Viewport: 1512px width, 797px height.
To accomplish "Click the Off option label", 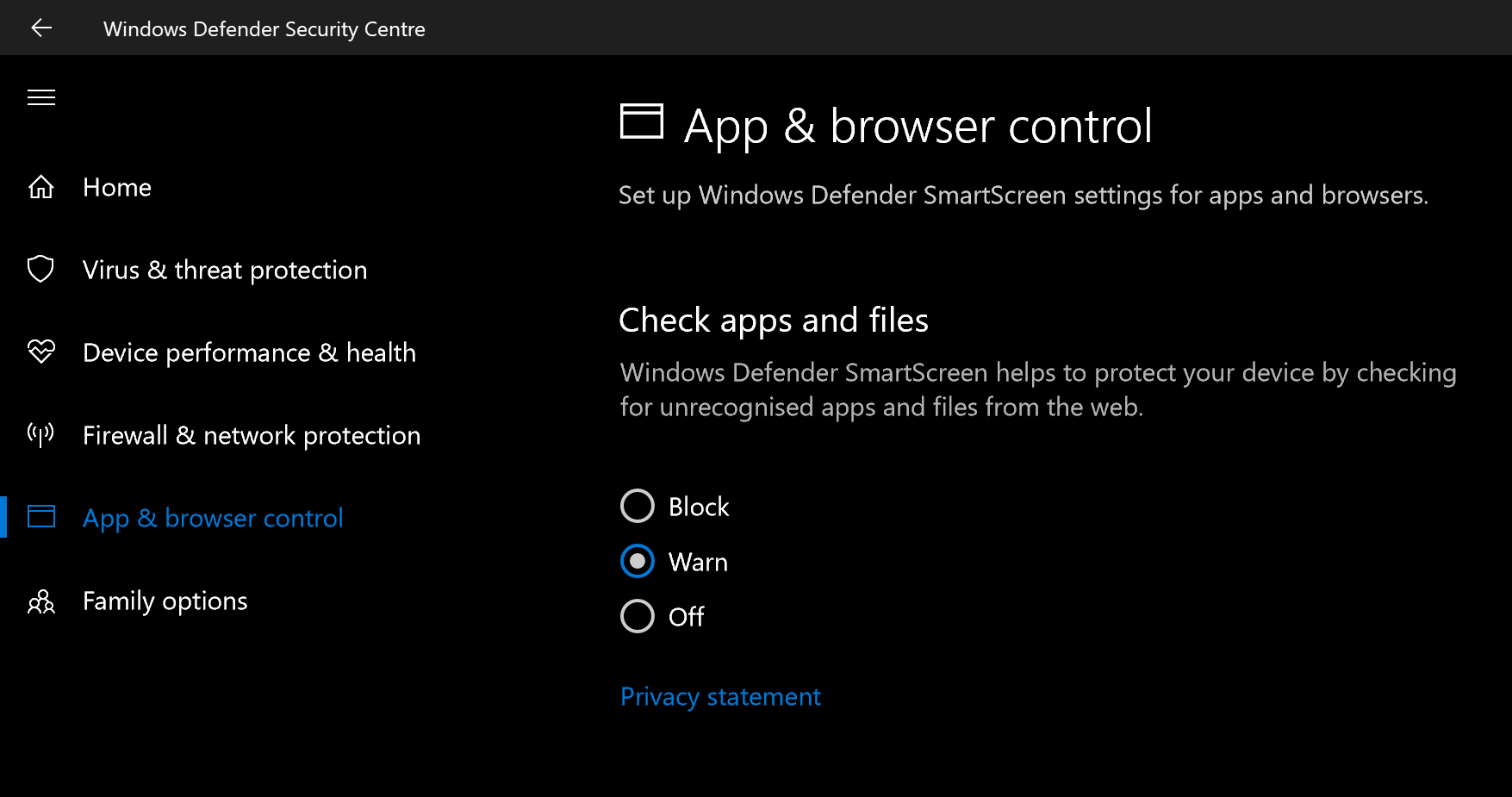I will (687, 617).
